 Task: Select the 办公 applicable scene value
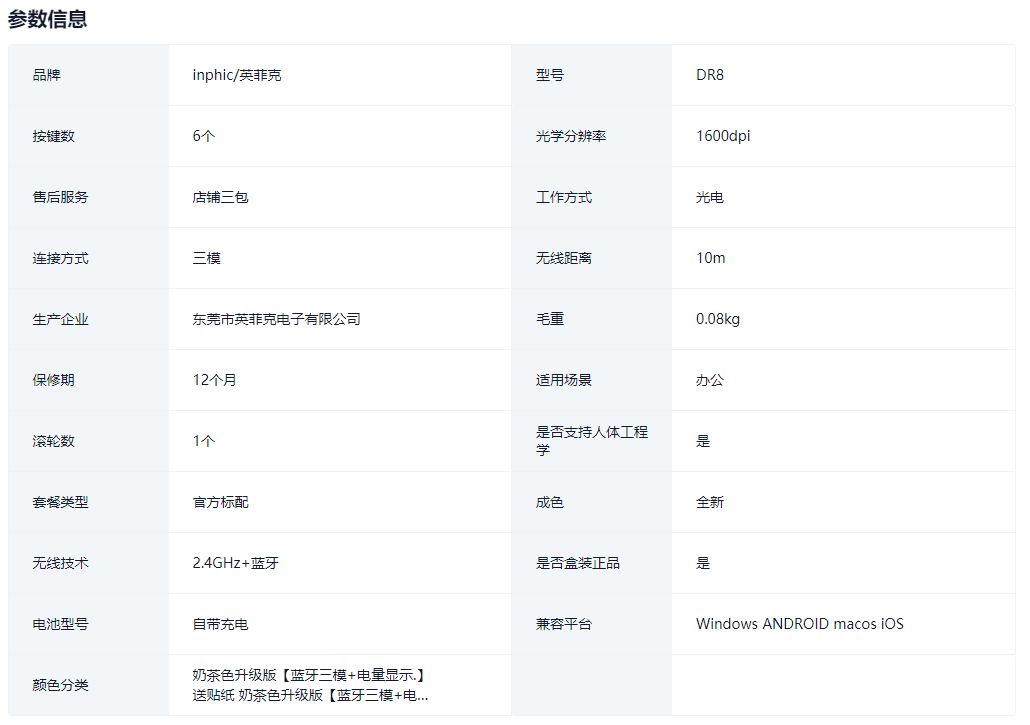tap(709, 380)
